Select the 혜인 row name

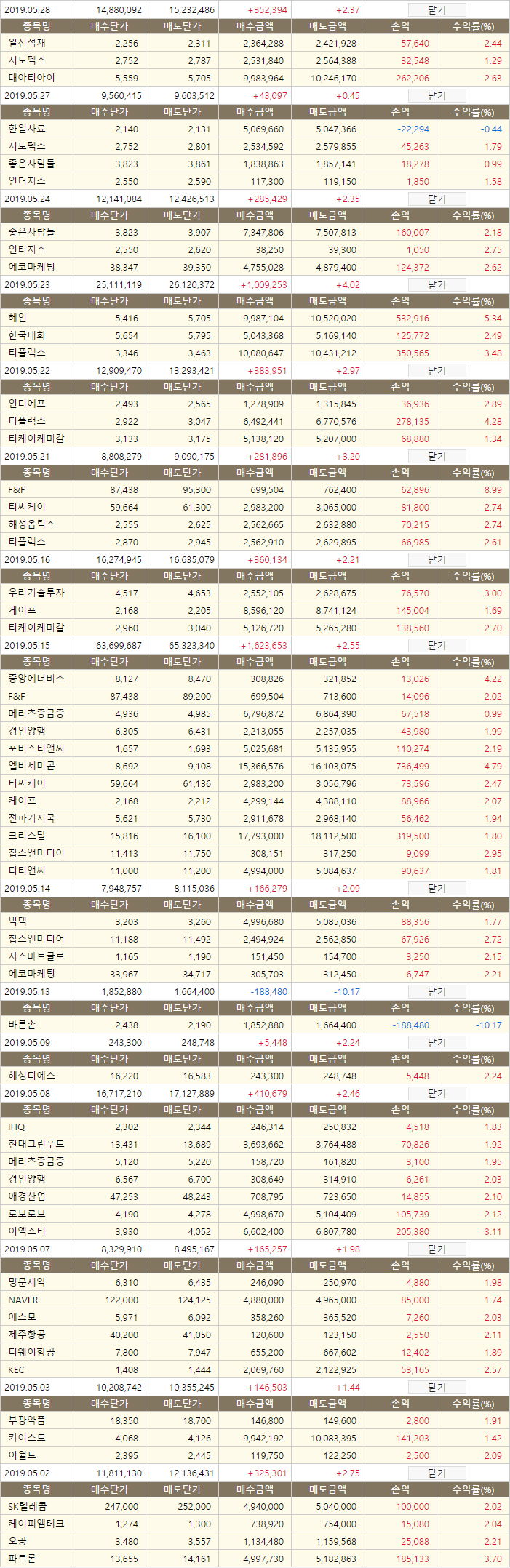(17, 318)
